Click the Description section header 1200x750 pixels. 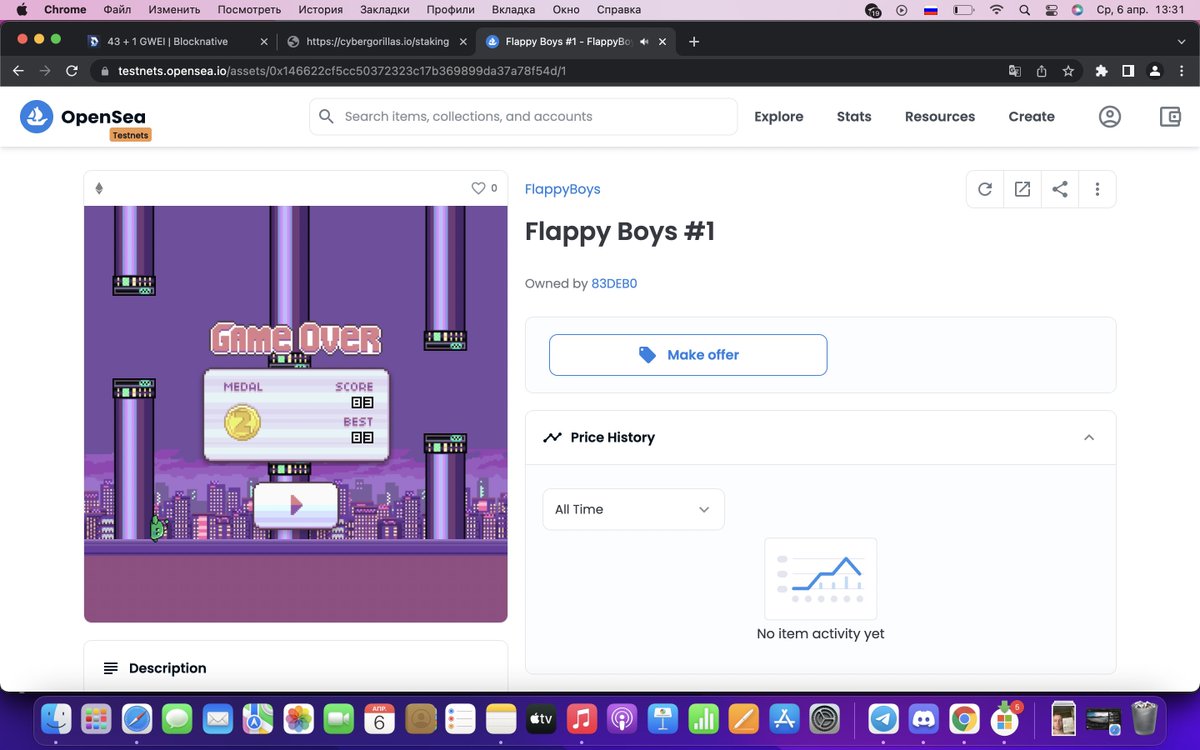296,667
